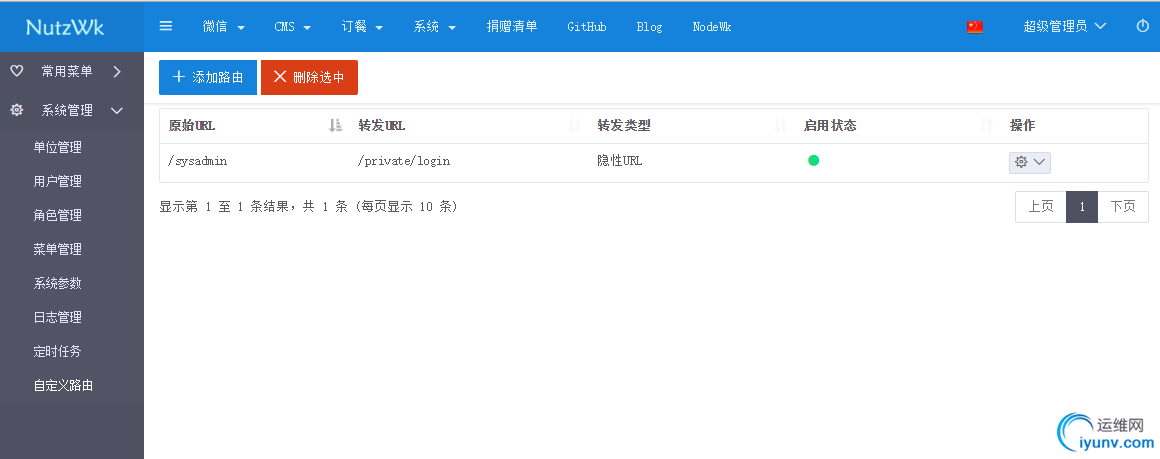Open the 捐赠清单 menu item
Screen dimensions: 1160x459
point(512,27)
